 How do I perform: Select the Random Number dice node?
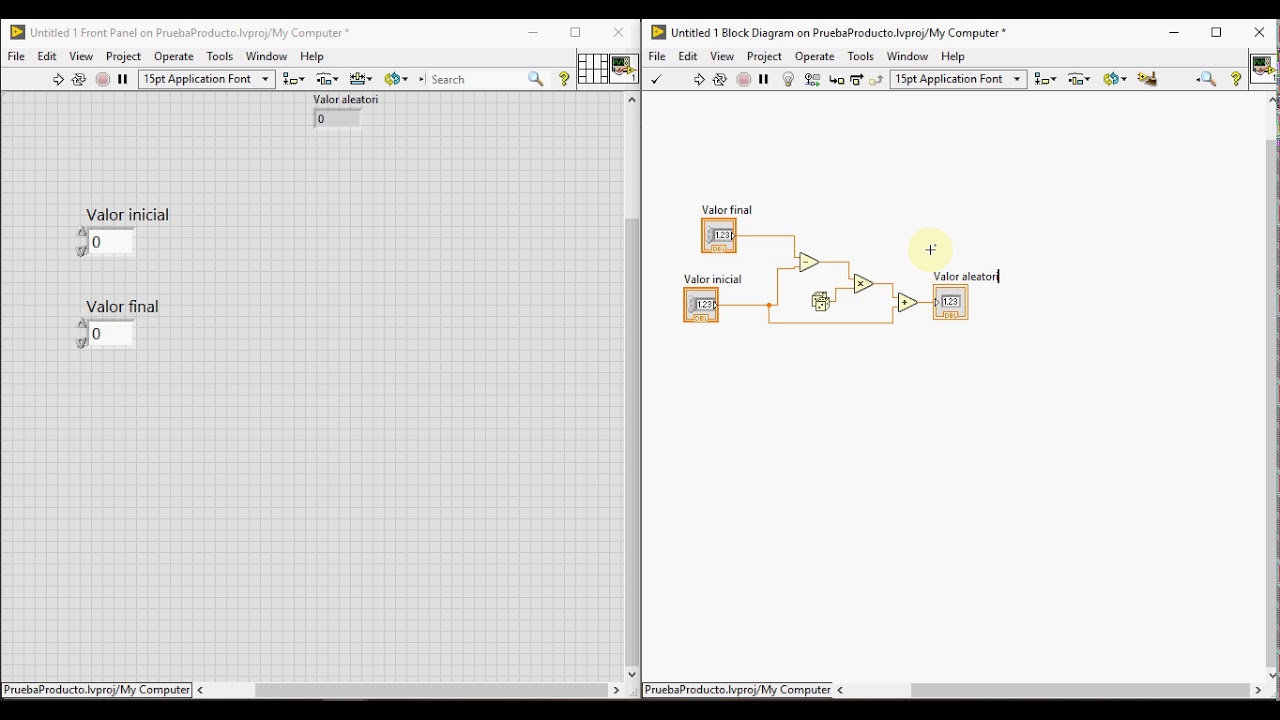tap(821, 301)
